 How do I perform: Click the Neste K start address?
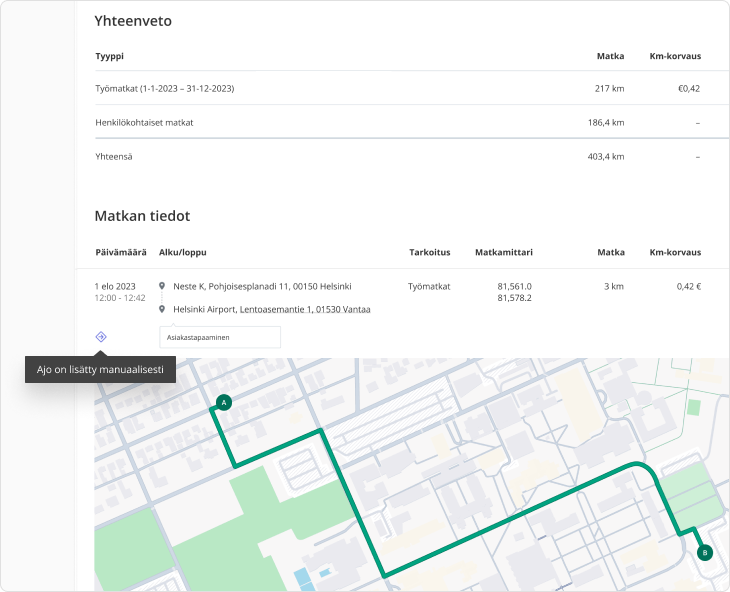(x=262, y=286)
